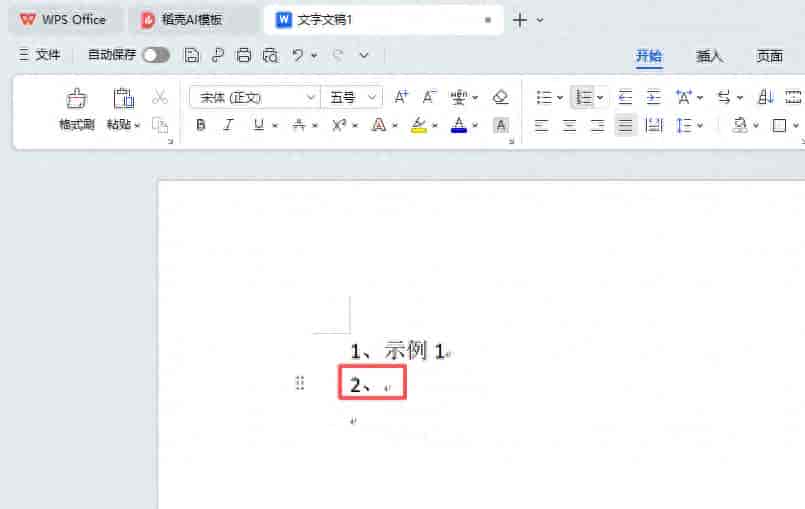Viewport: 805px width, 509px height.
Task: Click the Paste (粘贴) clipboard icon
Action: coord(123,98)
